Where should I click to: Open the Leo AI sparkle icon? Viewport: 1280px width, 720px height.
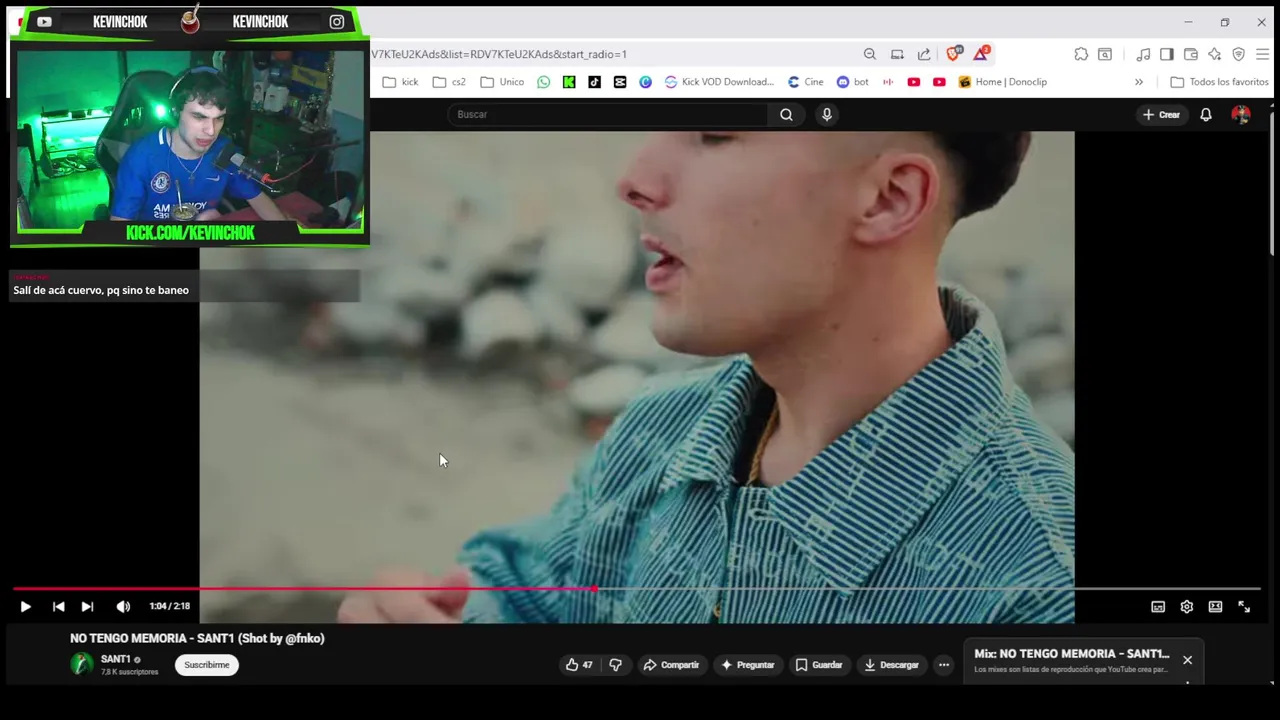click(x=1214, y=54)
